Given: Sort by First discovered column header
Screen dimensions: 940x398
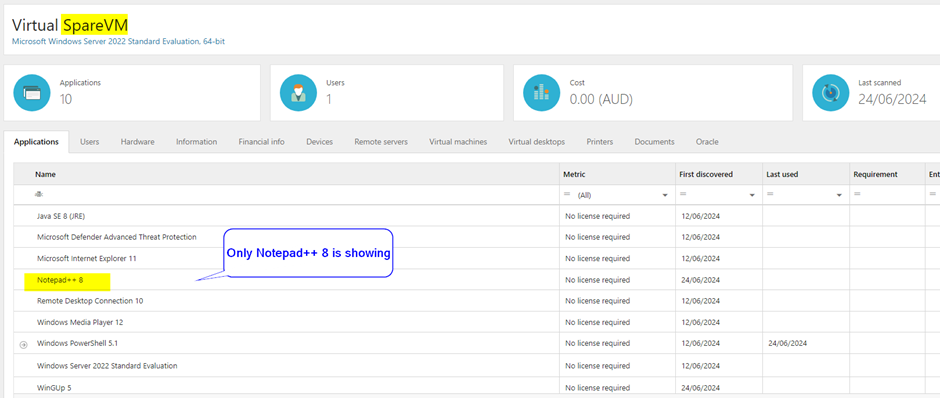Looking at the screenshot, I should coord(706,174).
